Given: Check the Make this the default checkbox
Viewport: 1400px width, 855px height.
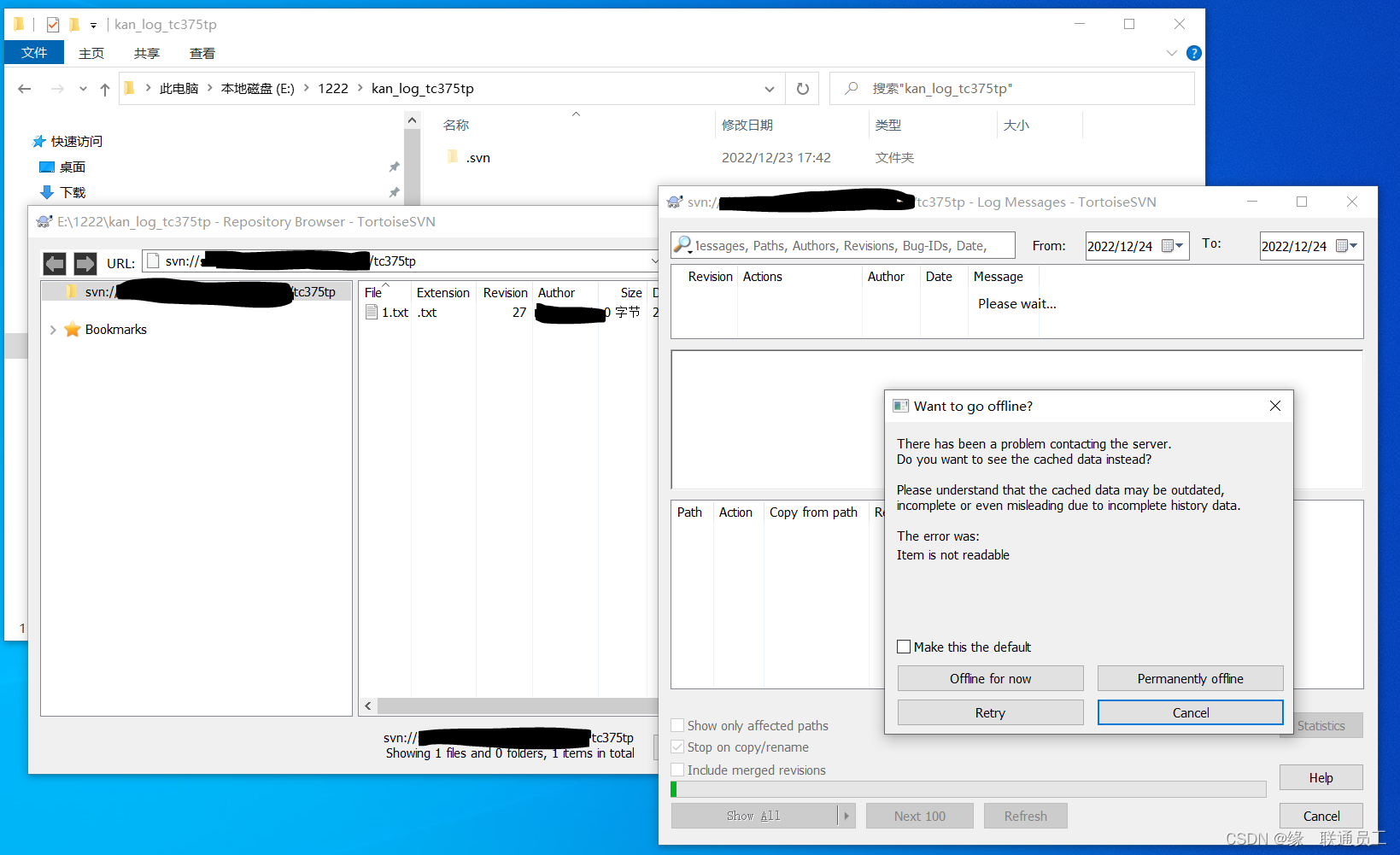Looking at the screenshot, I should [x=904, y=647].
